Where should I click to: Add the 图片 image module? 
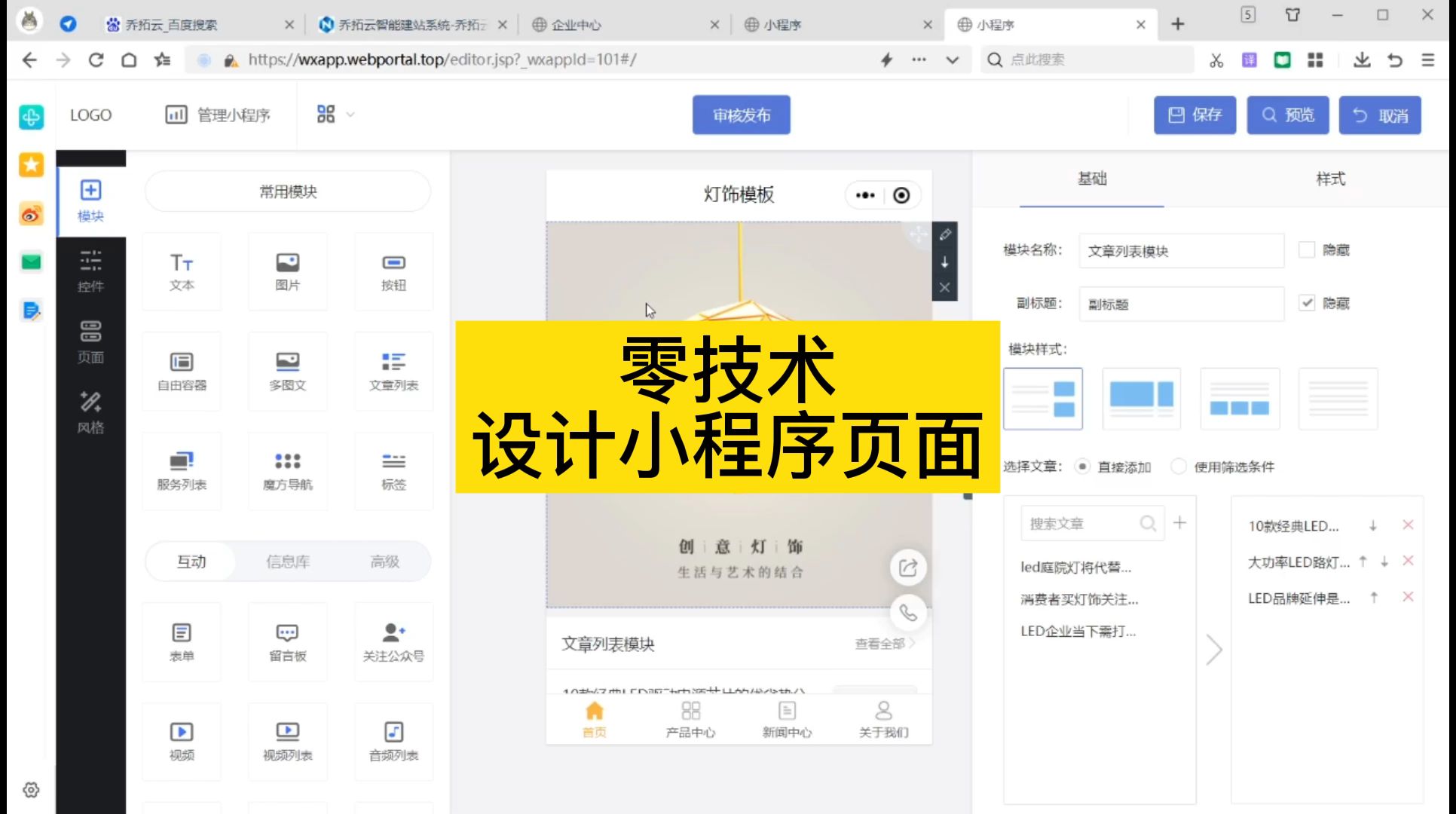tap(287, 271)
